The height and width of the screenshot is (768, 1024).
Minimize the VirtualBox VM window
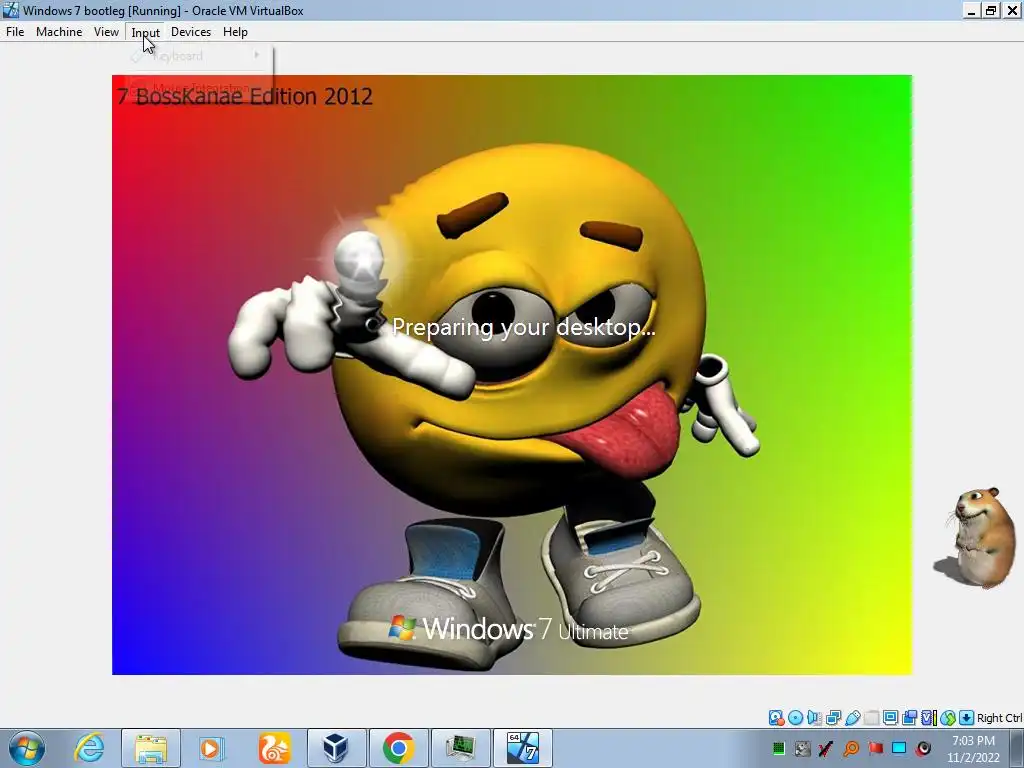click(972, 10)
